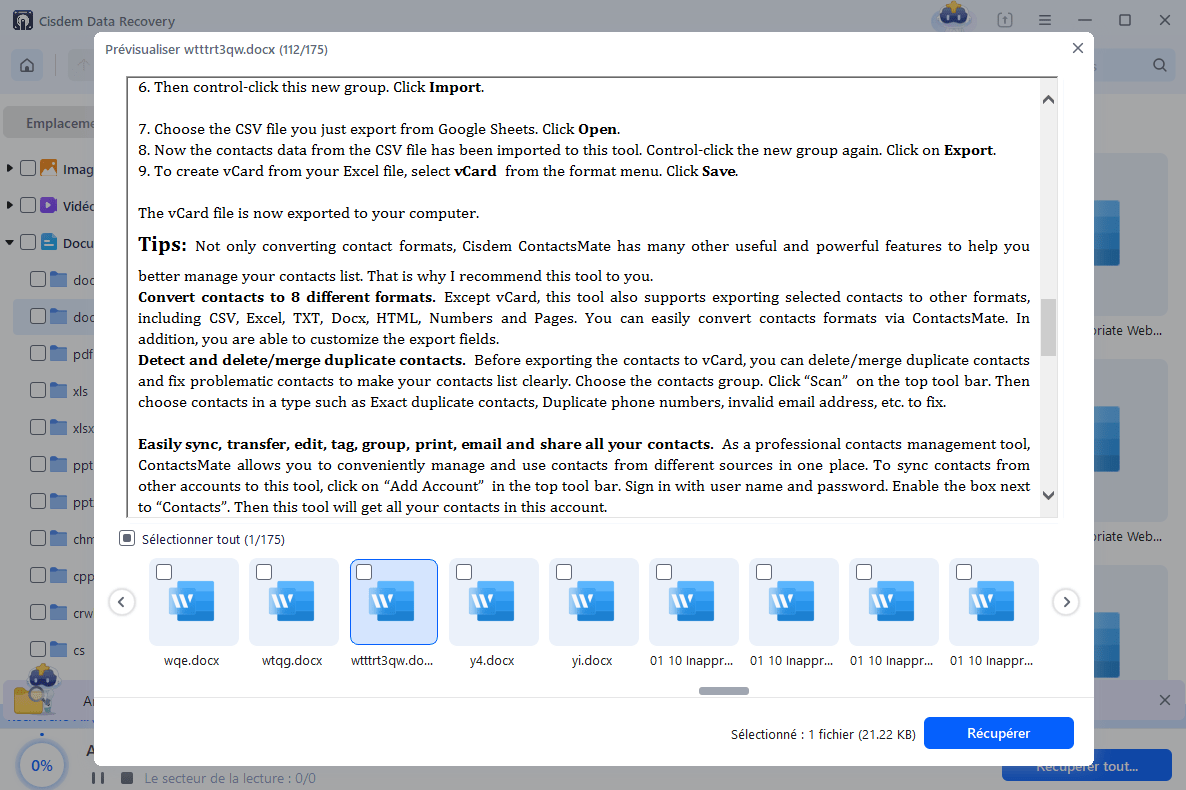The height and width of the screenshot is (790, 1186).
Task: Select the cpp folder icon in the sidebar
Action: [x=59, y=575]
